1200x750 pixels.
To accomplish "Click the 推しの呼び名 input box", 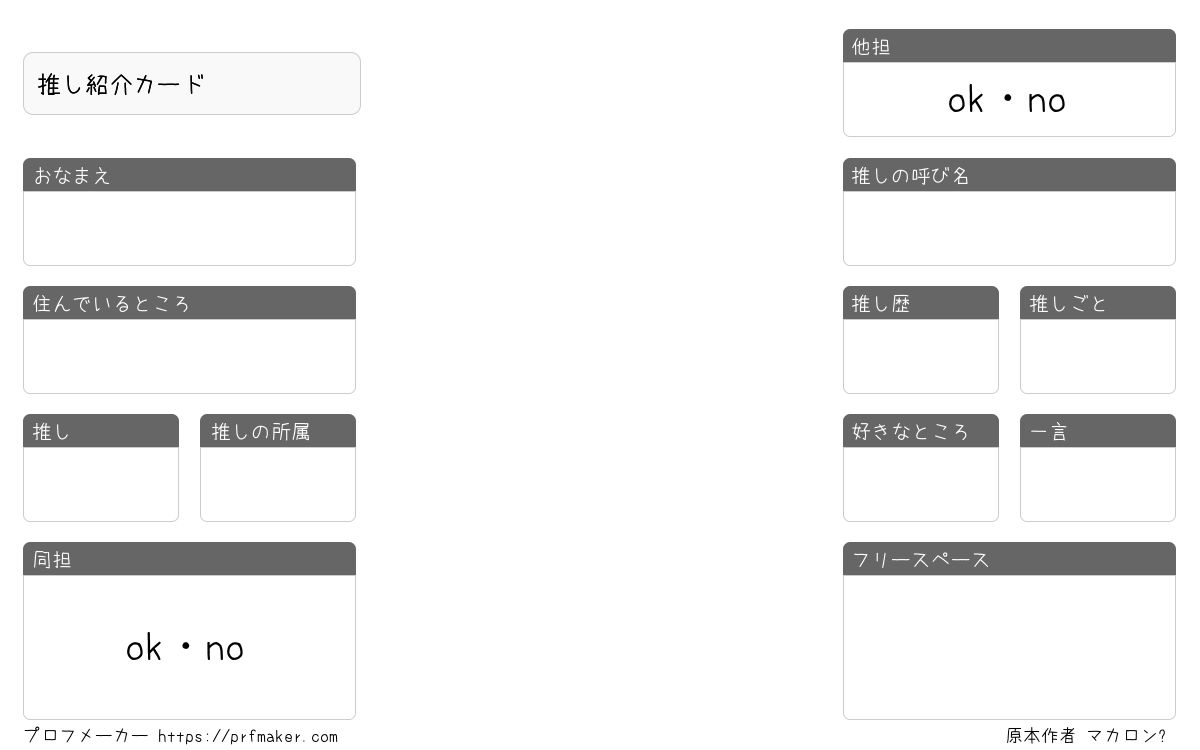I will [1009, 228].
